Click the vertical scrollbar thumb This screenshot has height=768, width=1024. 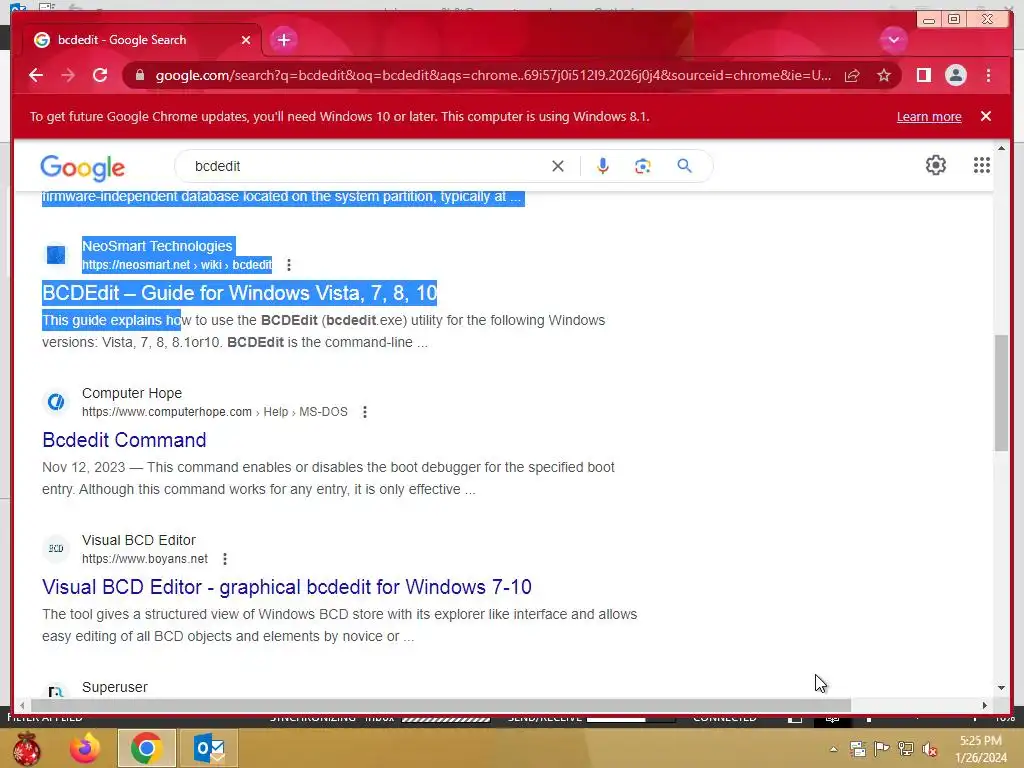[x=1001, y=393]
